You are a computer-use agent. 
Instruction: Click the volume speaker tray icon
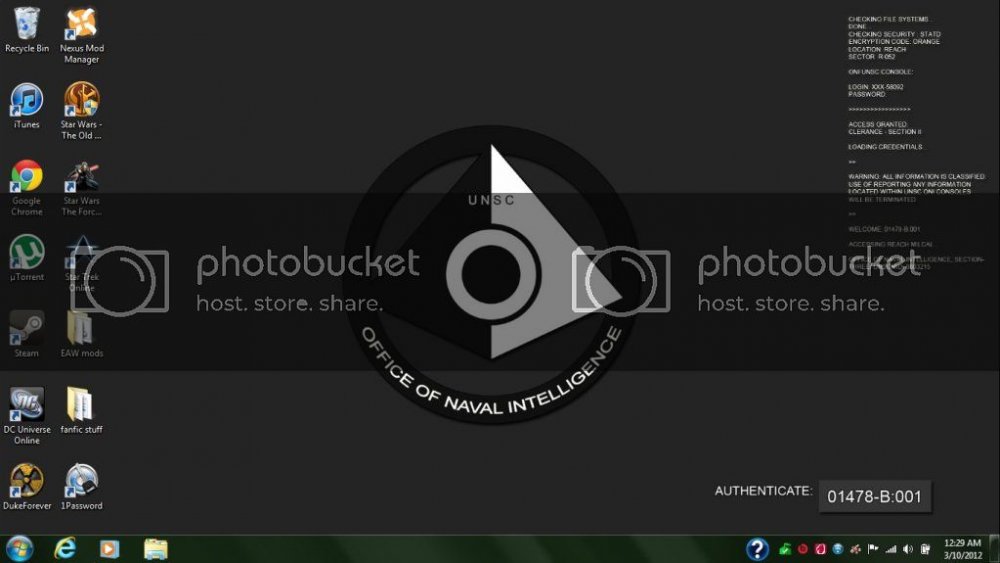click(x=908, y=549)
